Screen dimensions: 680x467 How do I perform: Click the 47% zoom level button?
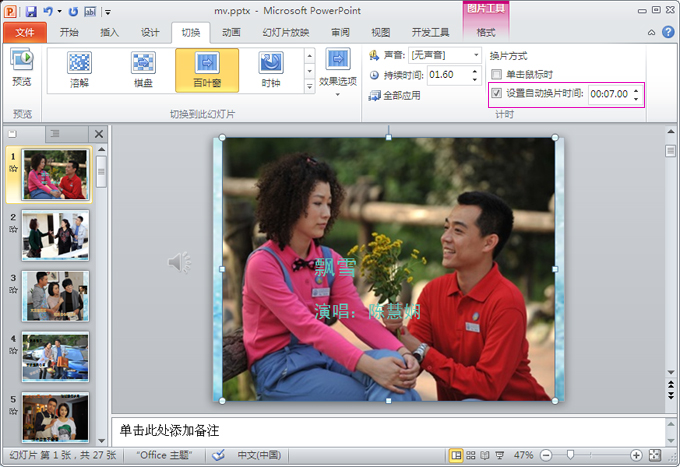(523, 455)
